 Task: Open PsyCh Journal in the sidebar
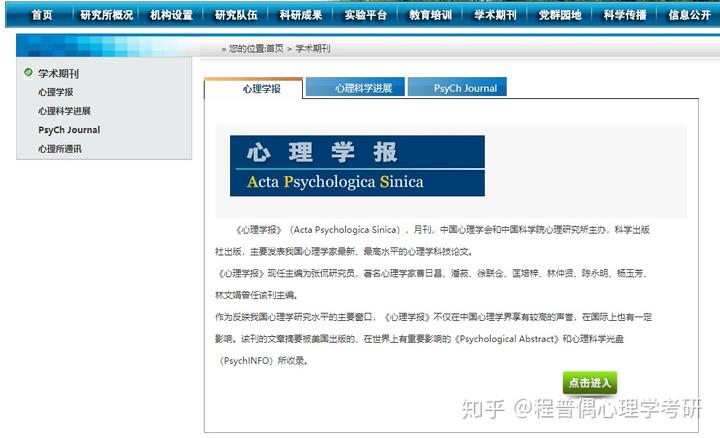click(x=69, y=130)
